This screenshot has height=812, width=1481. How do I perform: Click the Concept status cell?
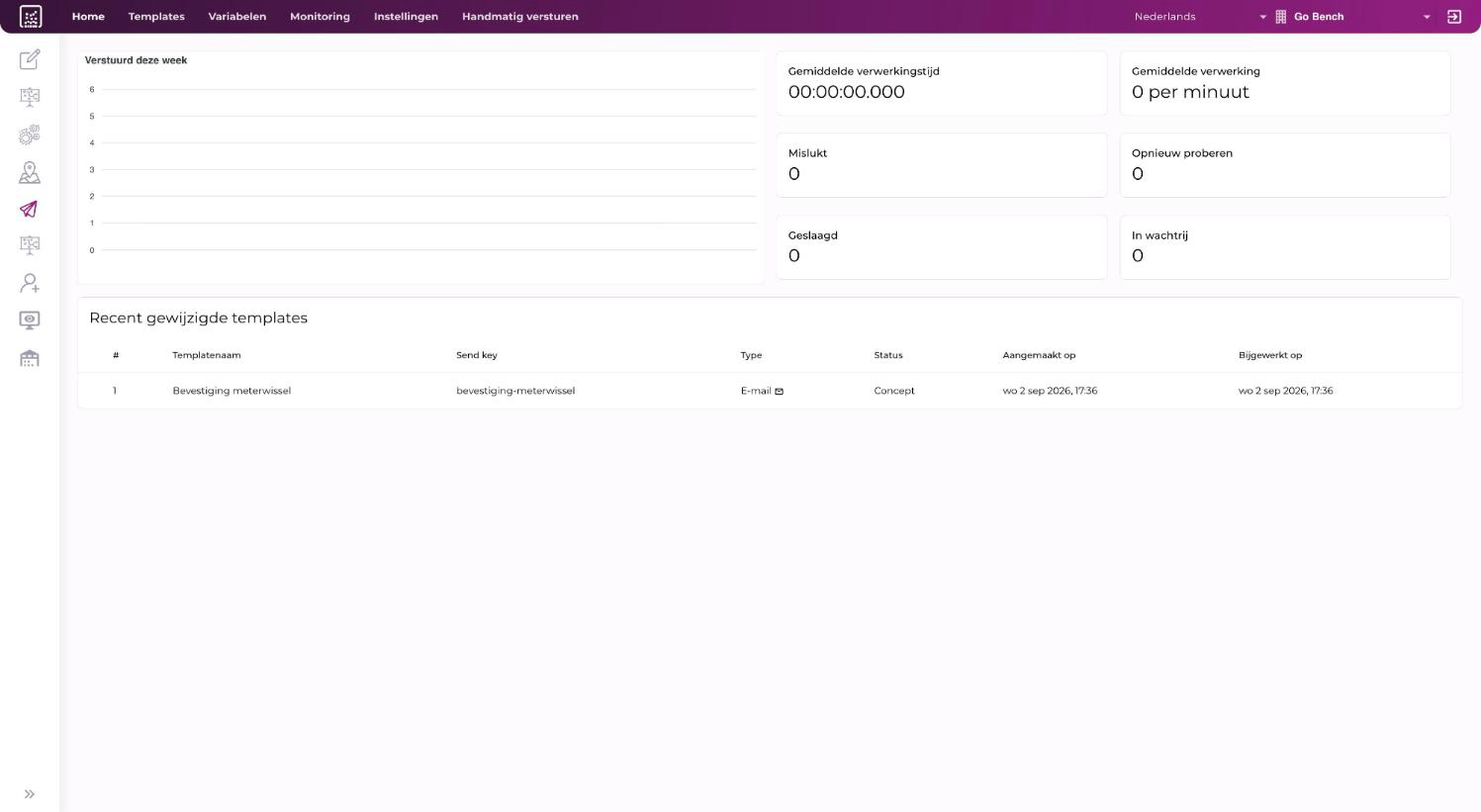(894, 391)
